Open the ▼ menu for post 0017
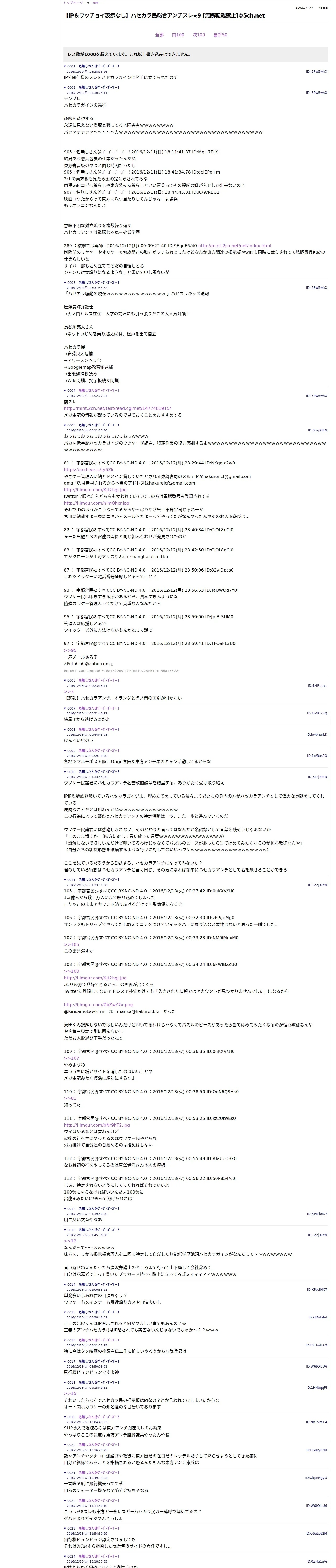Image resolution: width=336 pixels, height=1568 pixels. pos(65,1362)
